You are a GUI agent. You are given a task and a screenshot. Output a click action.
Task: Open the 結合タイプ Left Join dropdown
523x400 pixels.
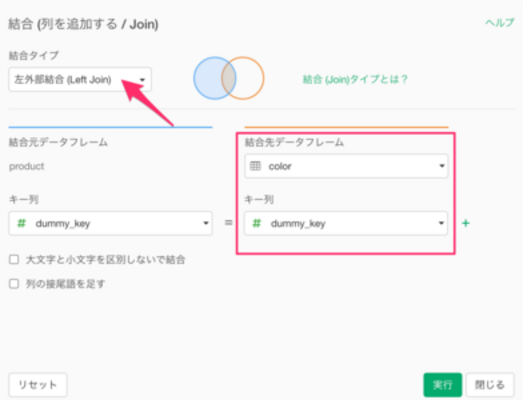point(80,79)
